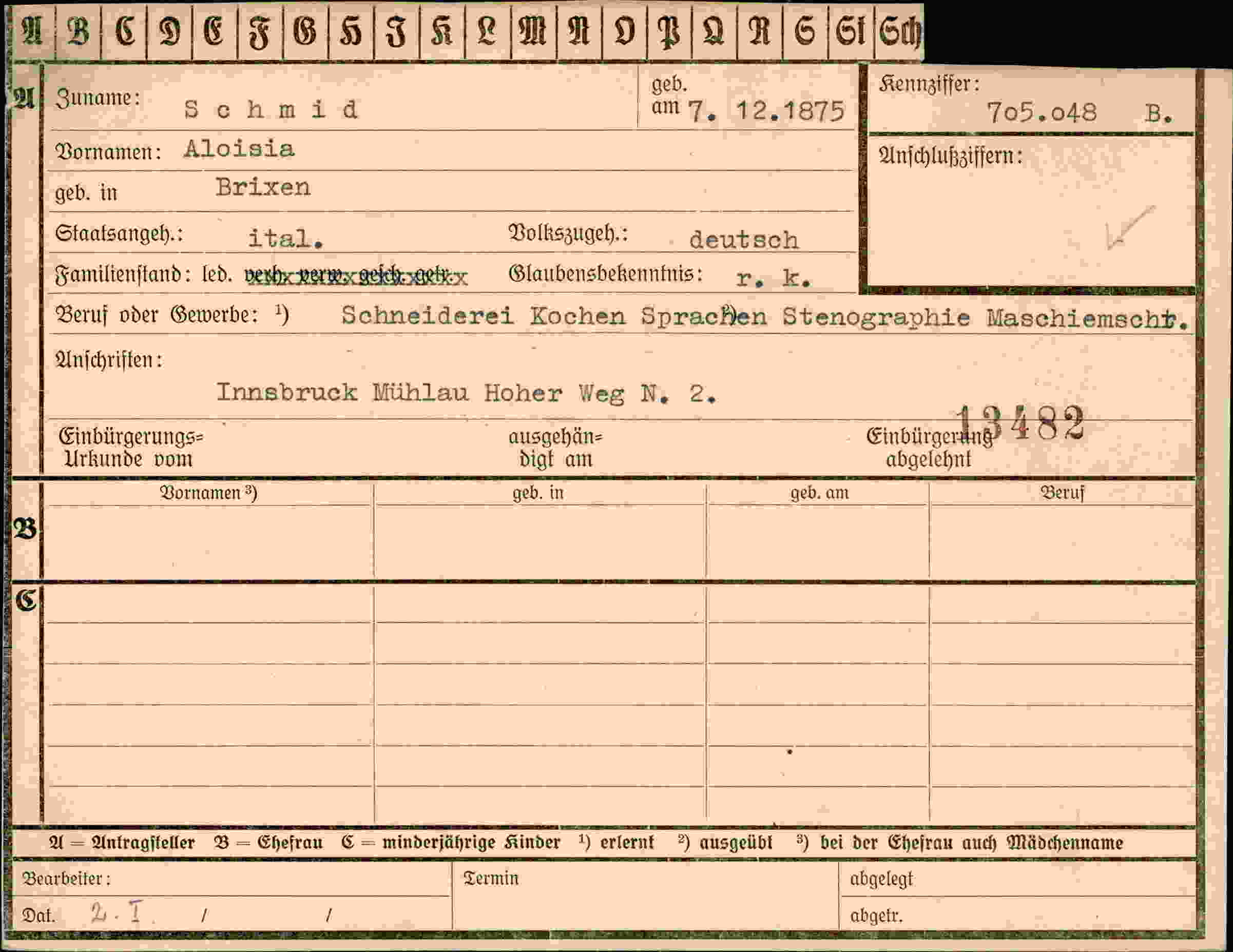Viewport: 1233px width, 952px height.
Task: Click the typed word "Kochen"
Action: [577, 316]
